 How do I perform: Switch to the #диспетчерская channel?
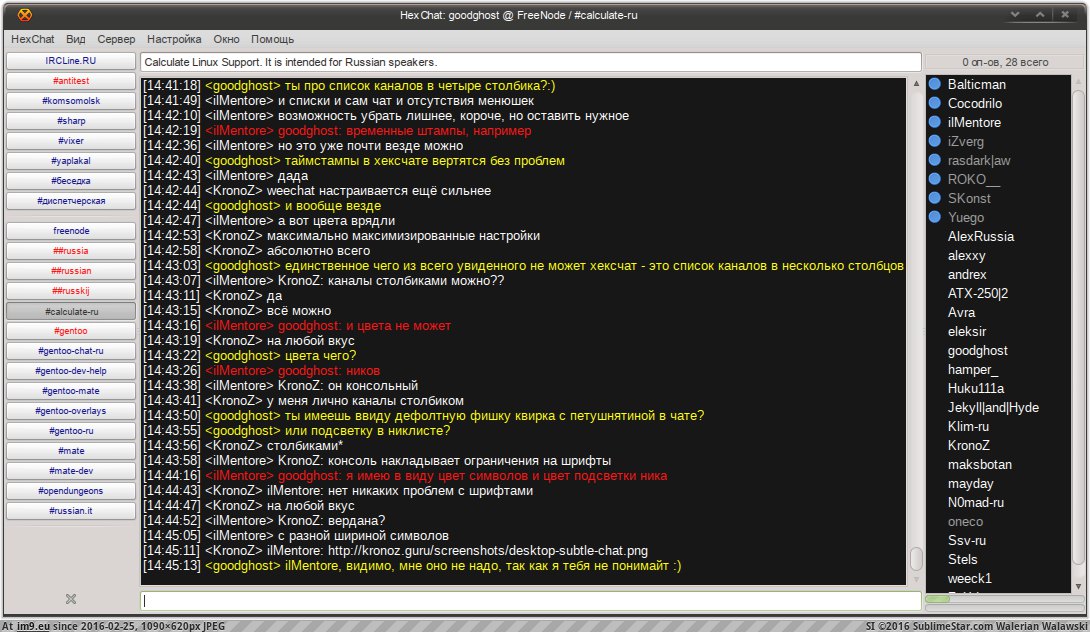[71, 201]
